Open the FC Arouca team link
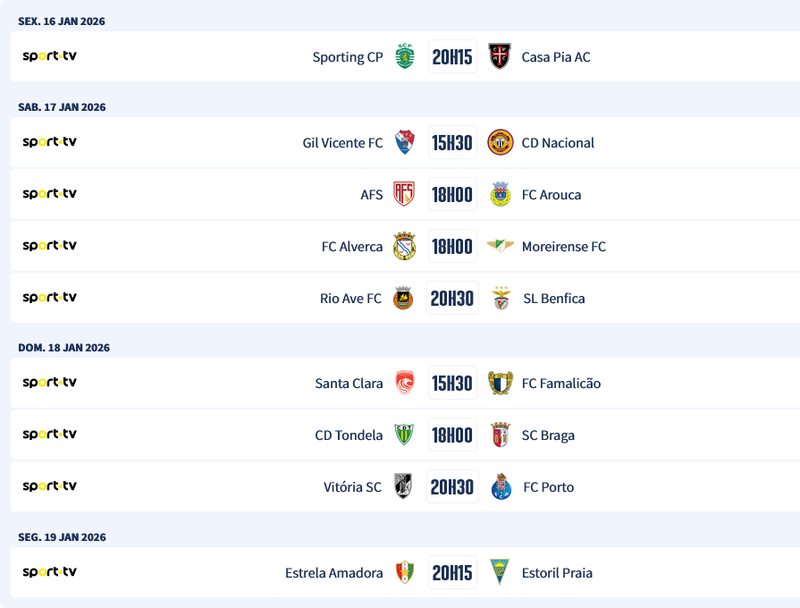The width and height of the screenshot is (800, 608). click(551, 195)
